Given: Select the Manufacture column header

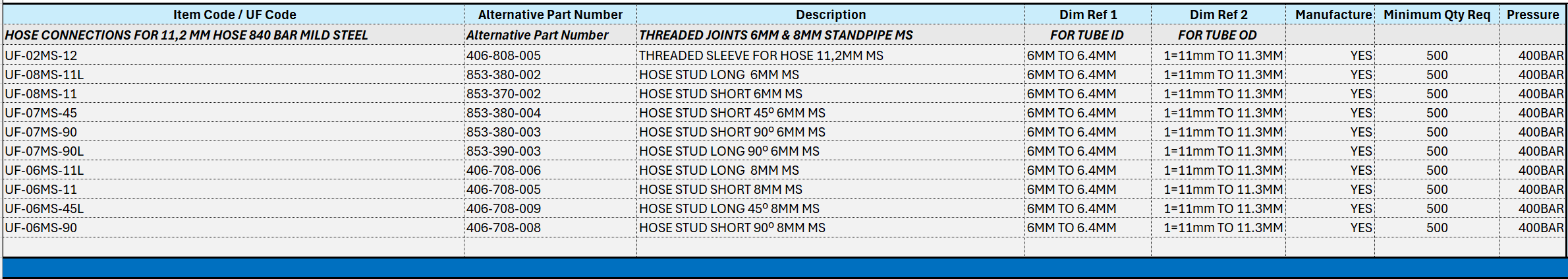Looking at the screenshot, I should pyautogui.click(x=1333, y=15).
